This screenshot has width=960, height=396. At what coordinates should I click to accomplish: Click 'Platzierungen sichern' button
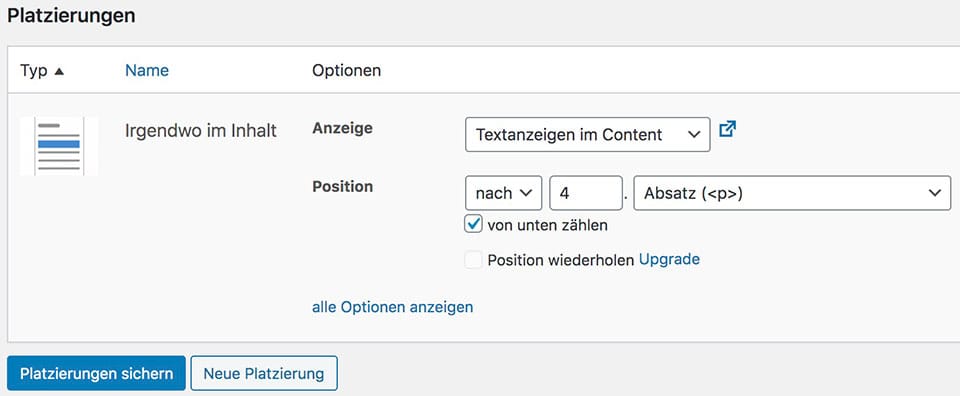[x=97, y=373]
